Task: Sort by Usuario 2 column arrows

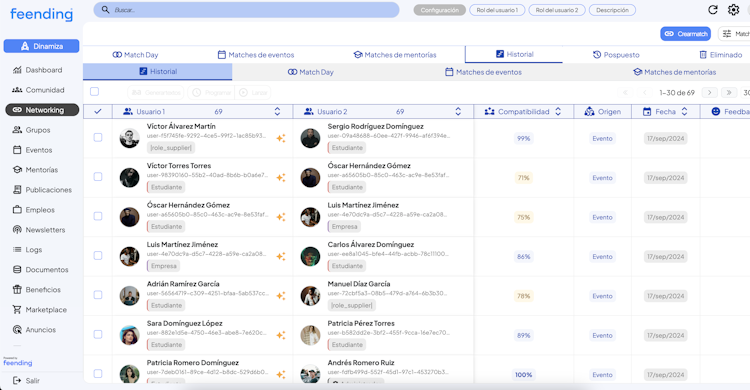Action: 458,111
